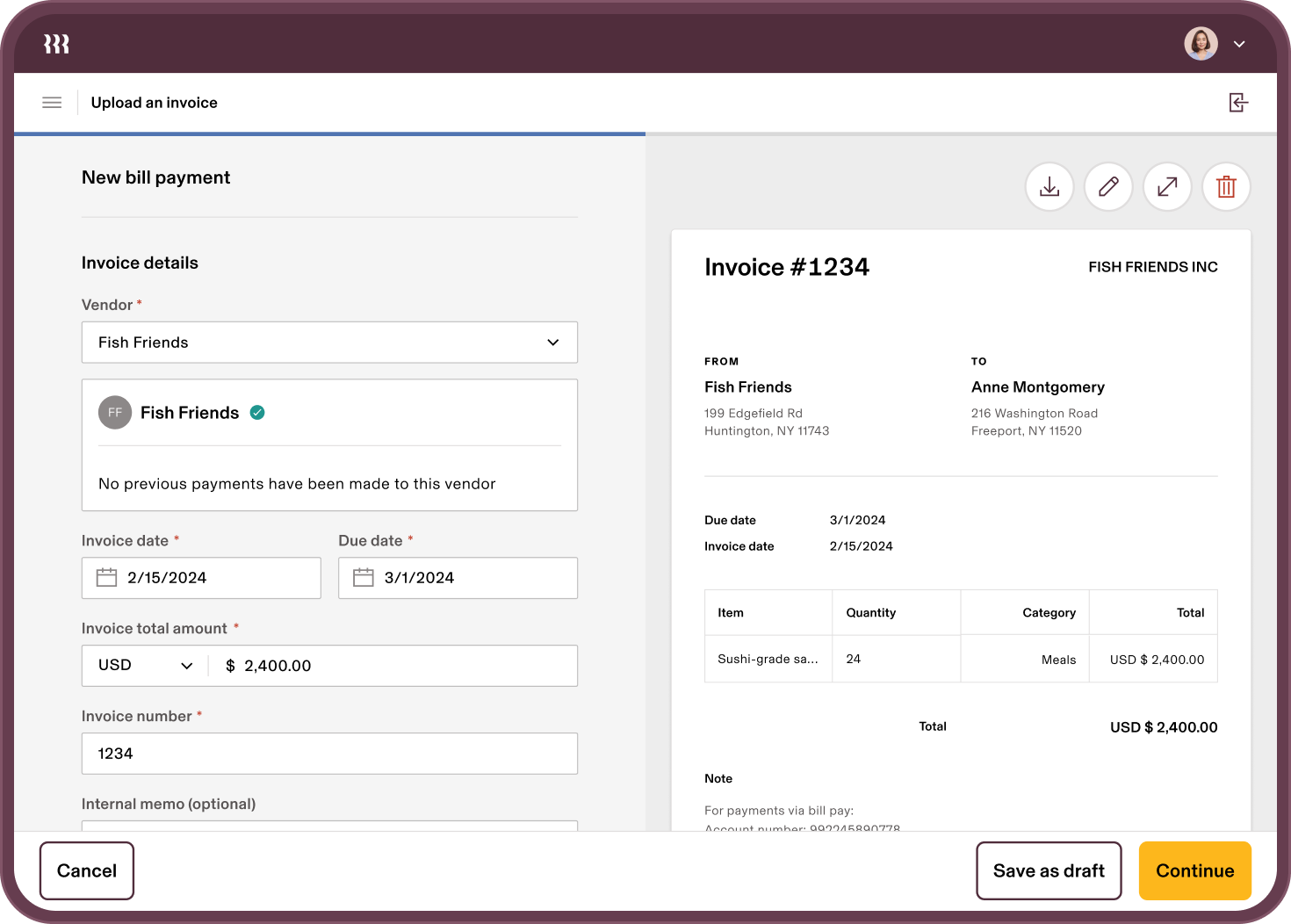
Task: Edit the invoice with pencil icon
Action: (1108, 187)
